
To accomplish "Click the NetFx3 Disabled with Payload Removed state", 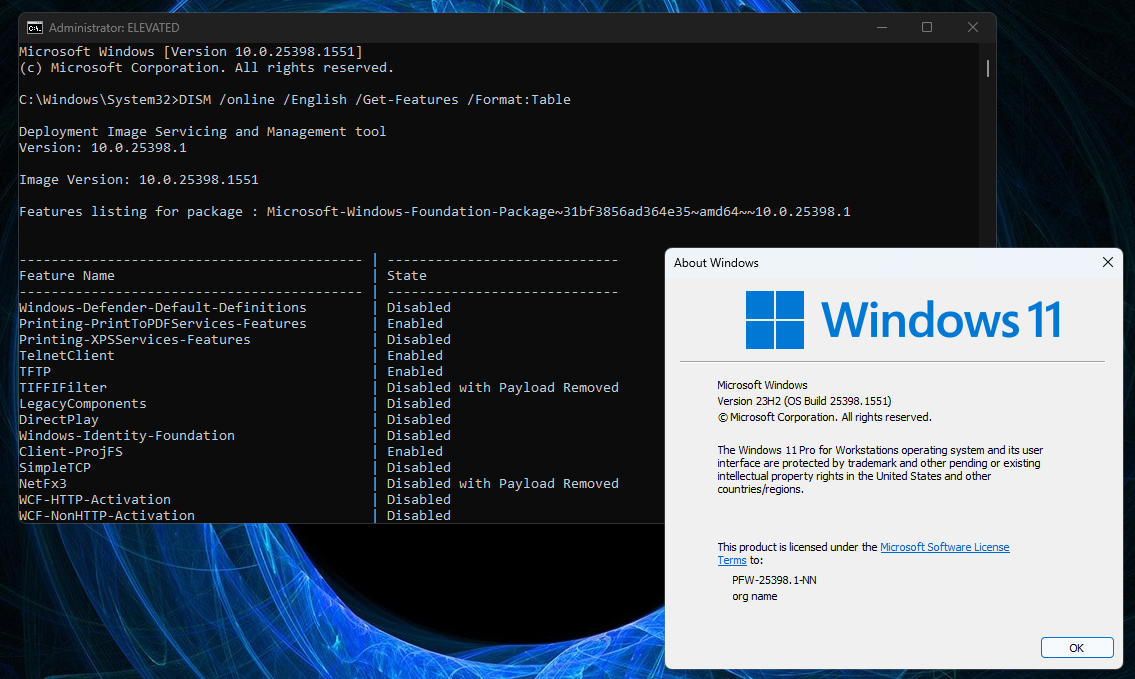I will coord(503,483).
